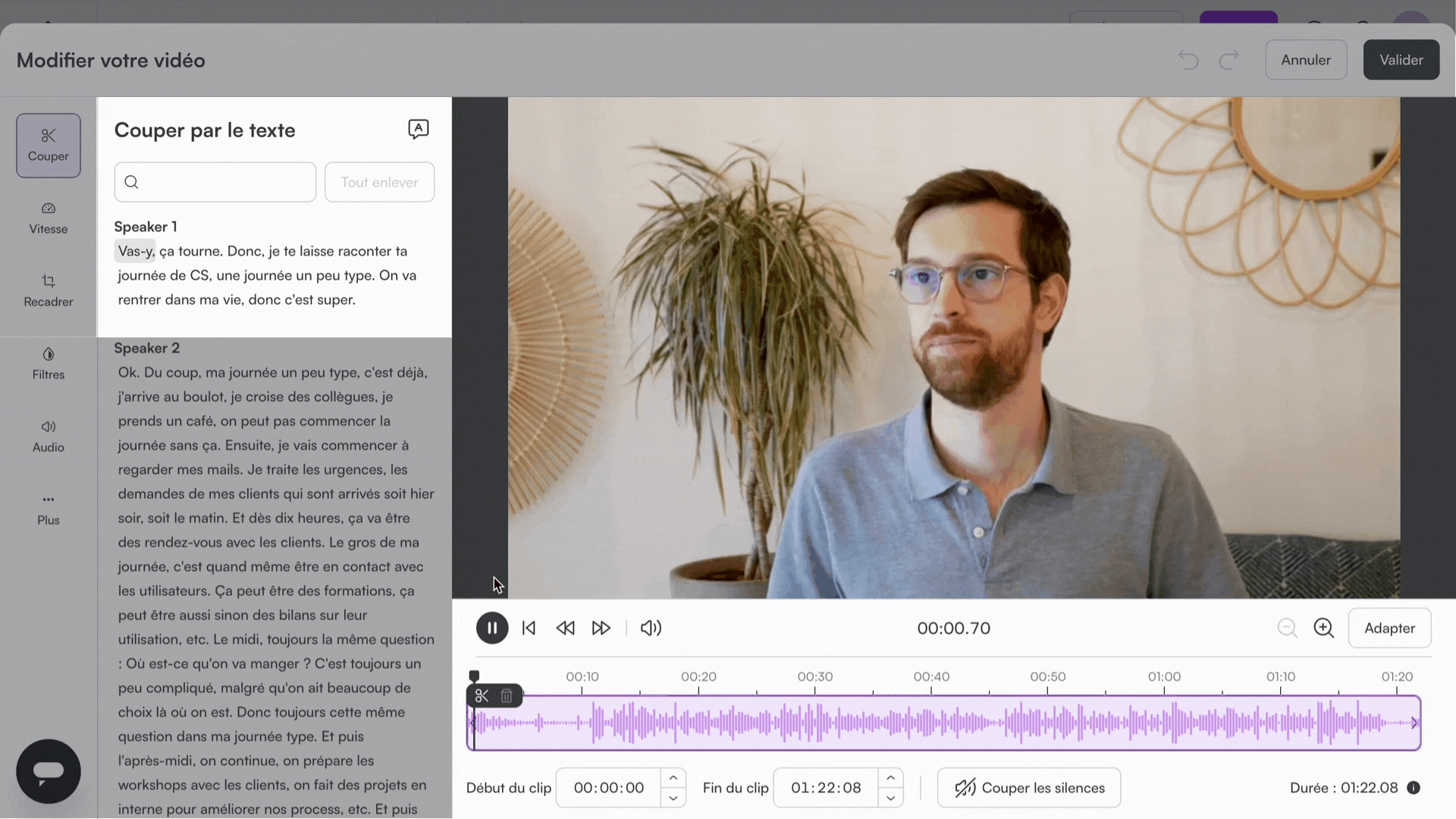Click the Valider button

pos(1401,60)
